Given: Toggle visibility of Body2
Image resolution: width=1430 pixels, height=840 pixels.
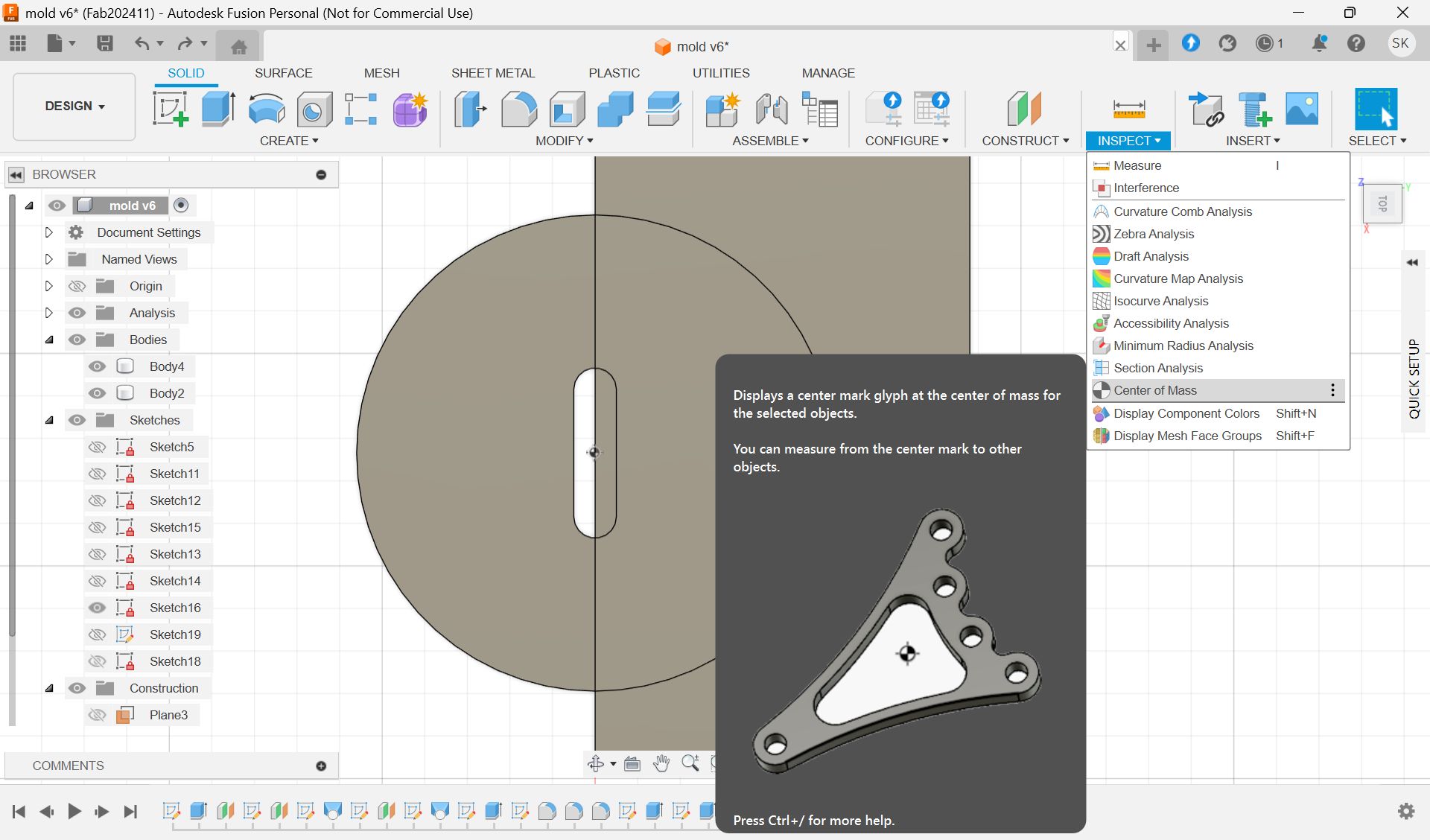Looking at the screenshot, I should pos(97,393).
